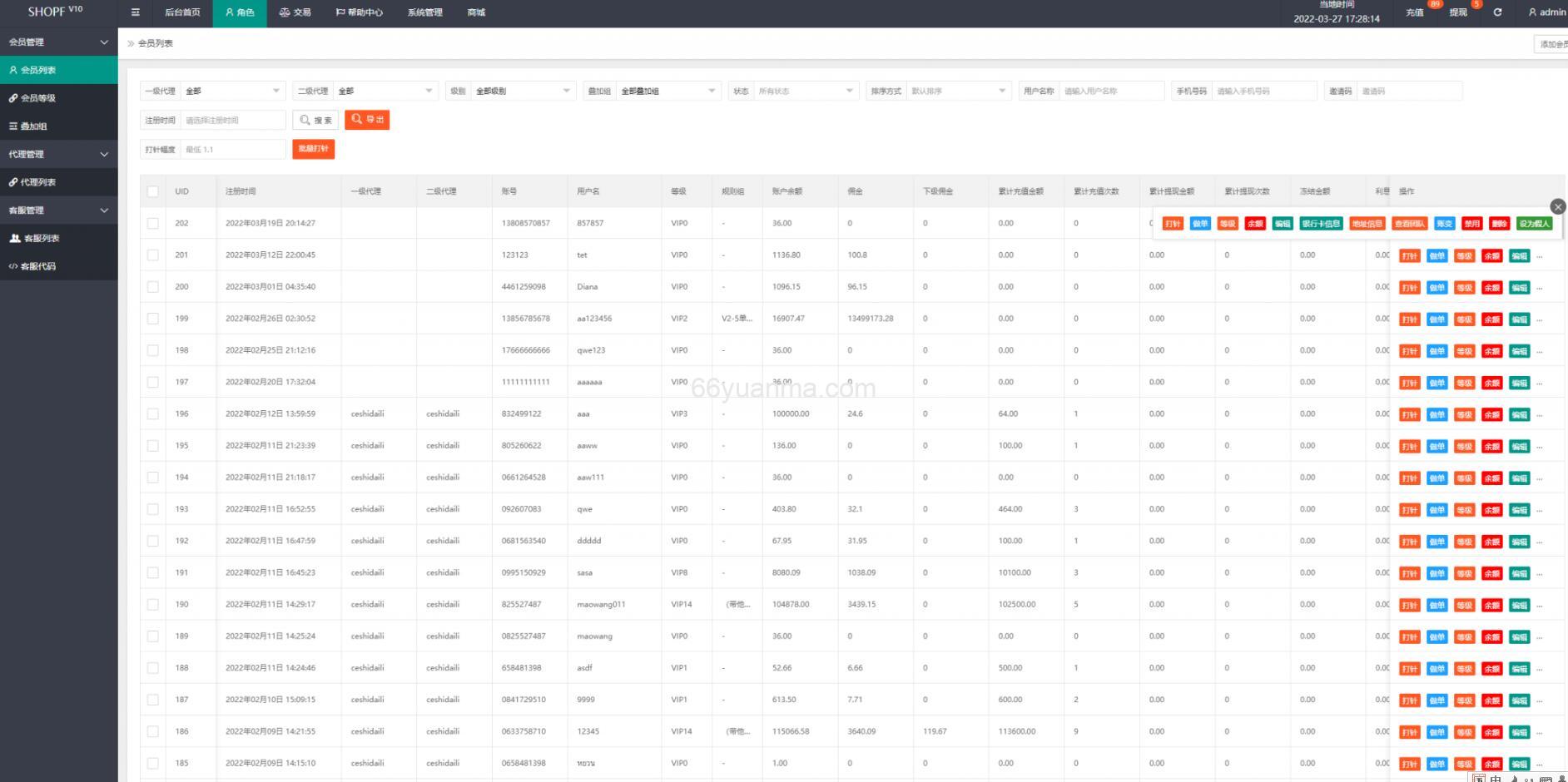Click the orange 导出 export button
1568x782 pixels.
pos(367,120)
